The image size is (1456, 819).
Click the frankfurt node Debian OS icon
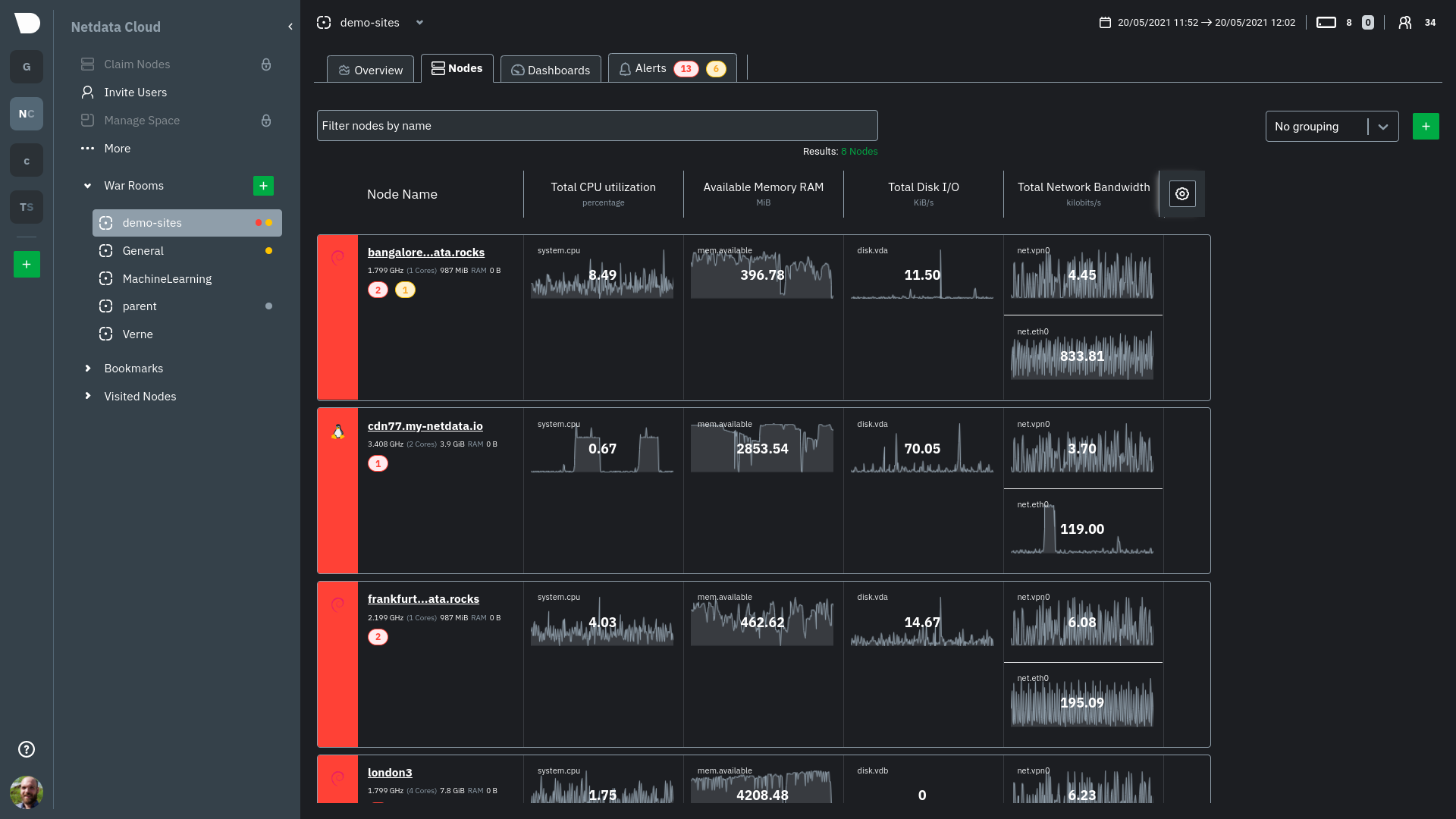coord(338,604)
